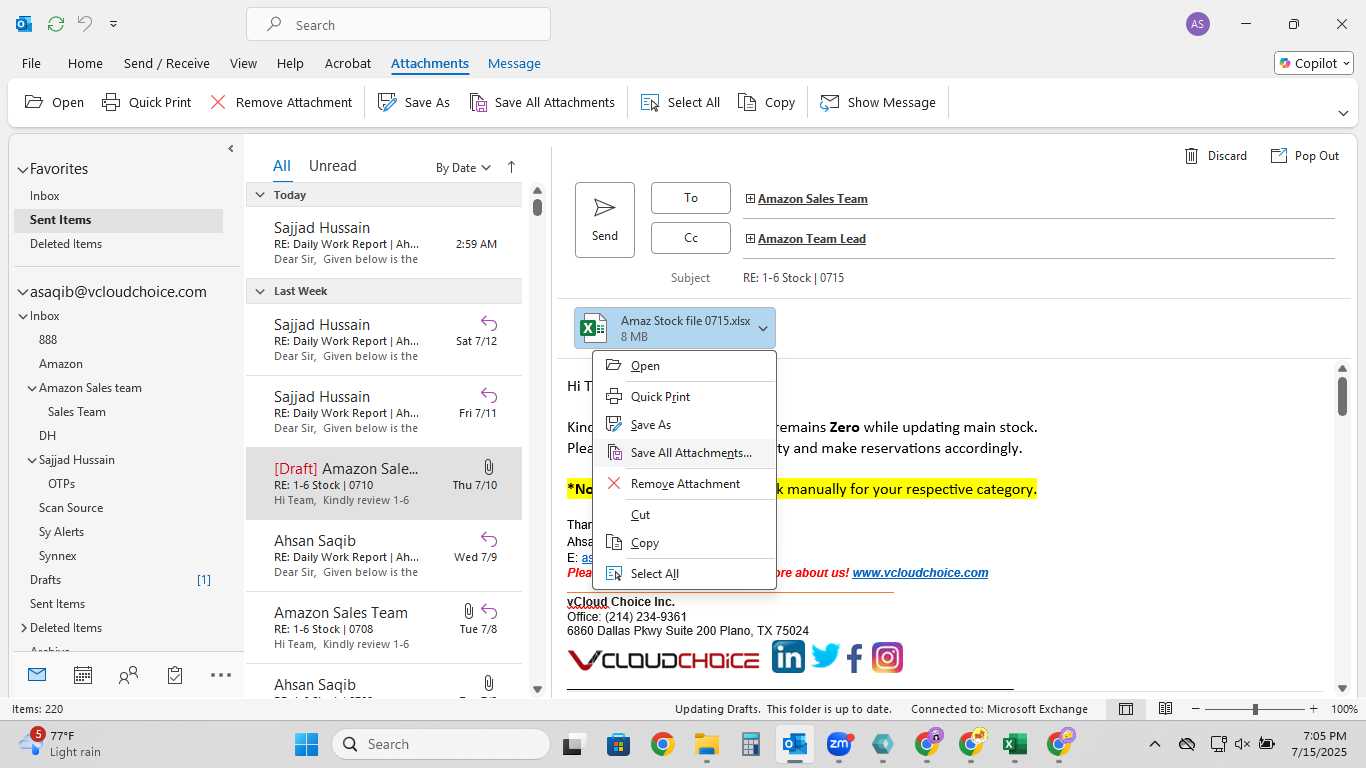The width and height of the screenshot is (1366, 768).
Task: Open the Copilot dropdown button
Action: 1313,63
